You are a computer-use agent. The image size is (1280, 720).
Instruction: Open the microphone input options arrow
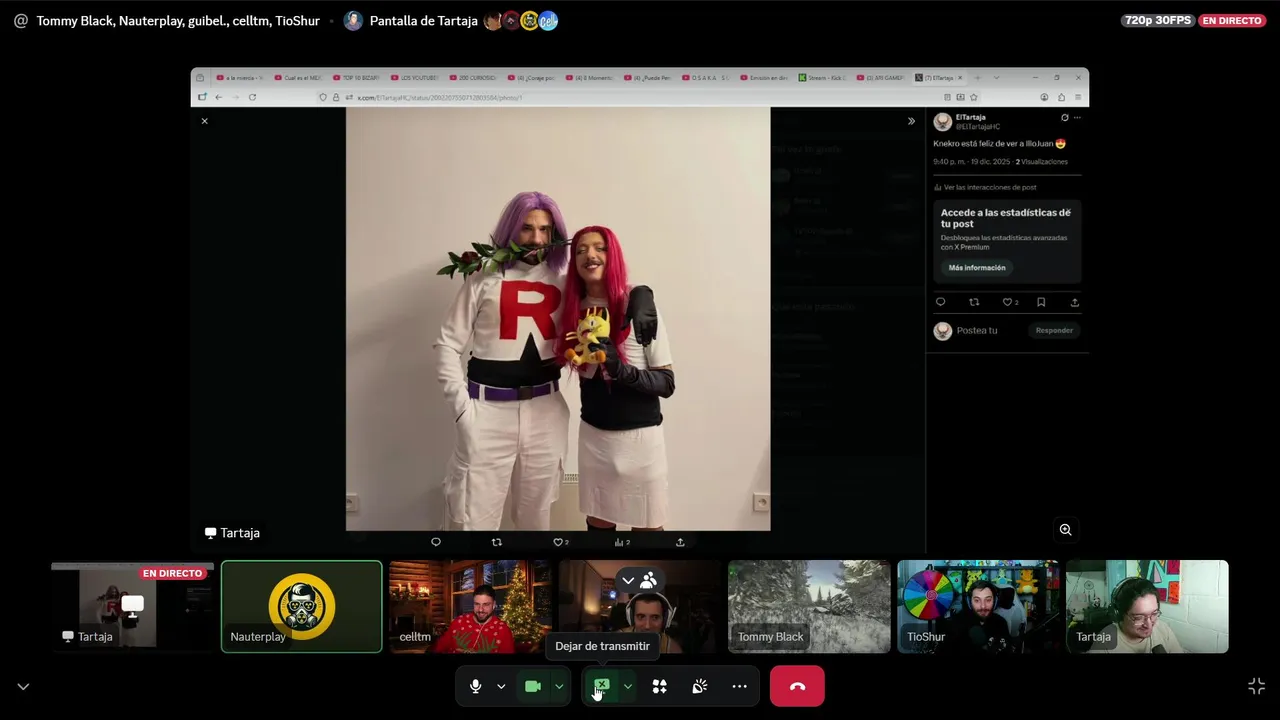(501, 686)
